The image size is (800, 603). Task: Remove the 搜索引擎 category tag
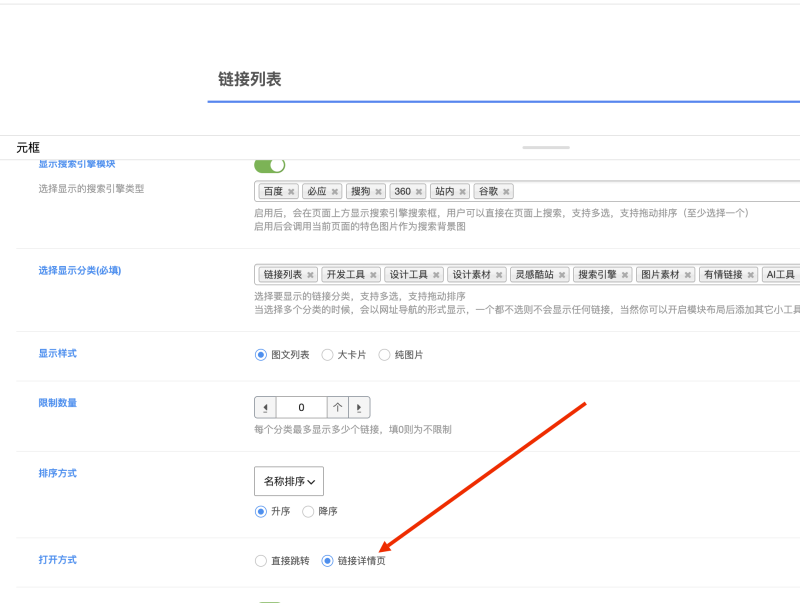pos(624,275)
